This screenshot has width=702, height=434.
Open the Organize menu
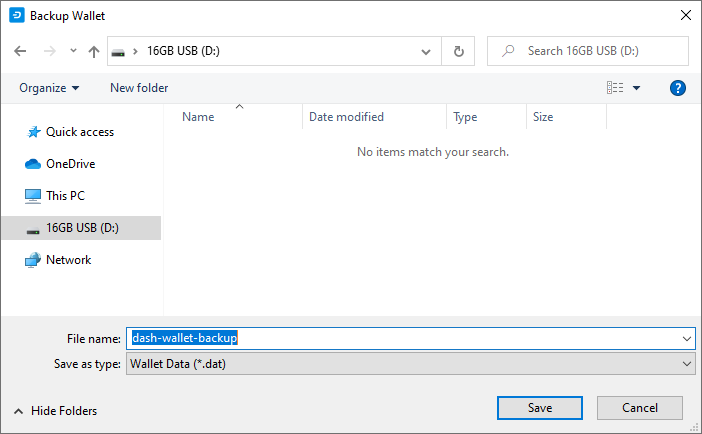click(49, 88)
